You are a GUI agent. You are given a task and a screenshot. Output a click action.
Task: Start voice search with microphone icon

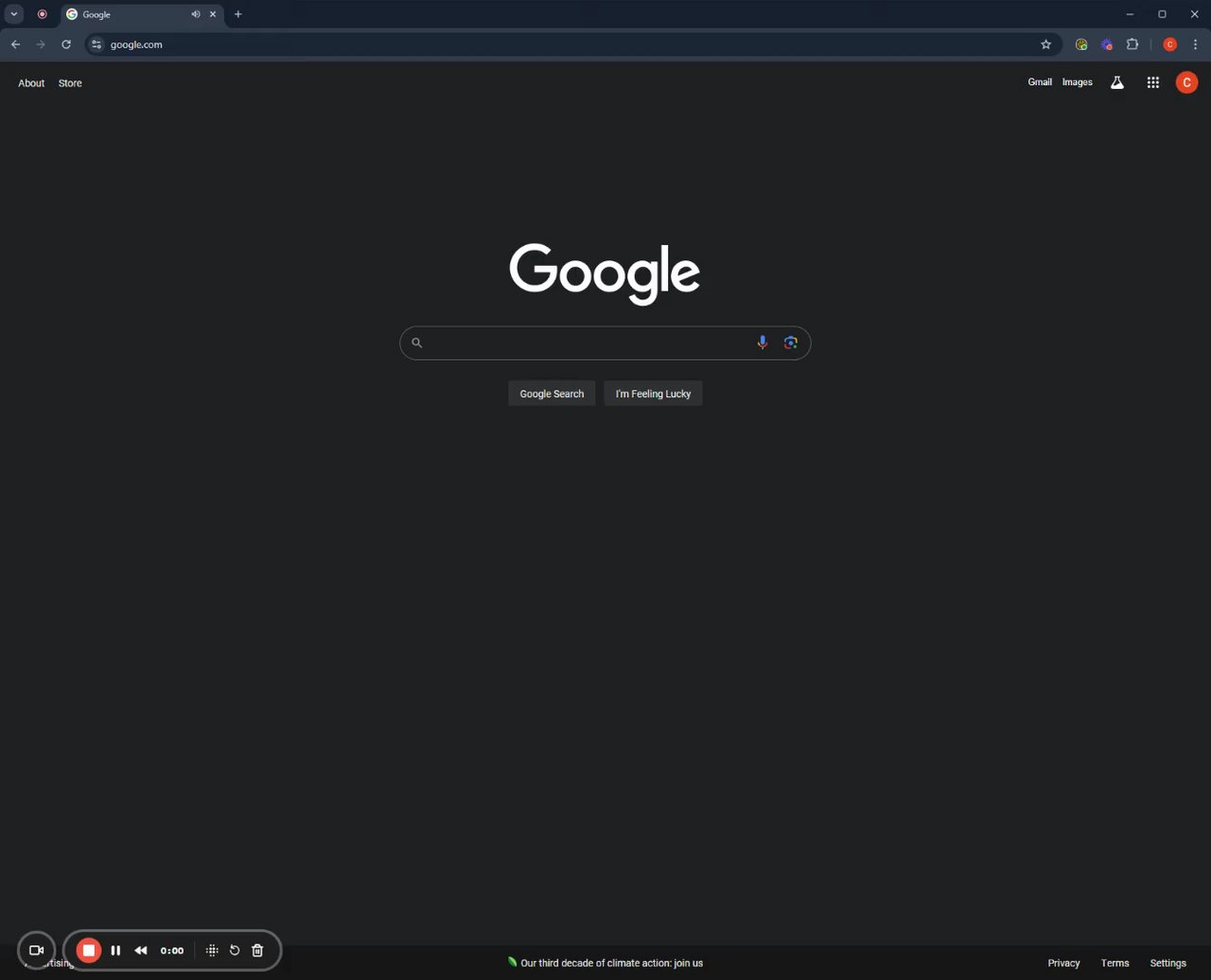(762, 342)
